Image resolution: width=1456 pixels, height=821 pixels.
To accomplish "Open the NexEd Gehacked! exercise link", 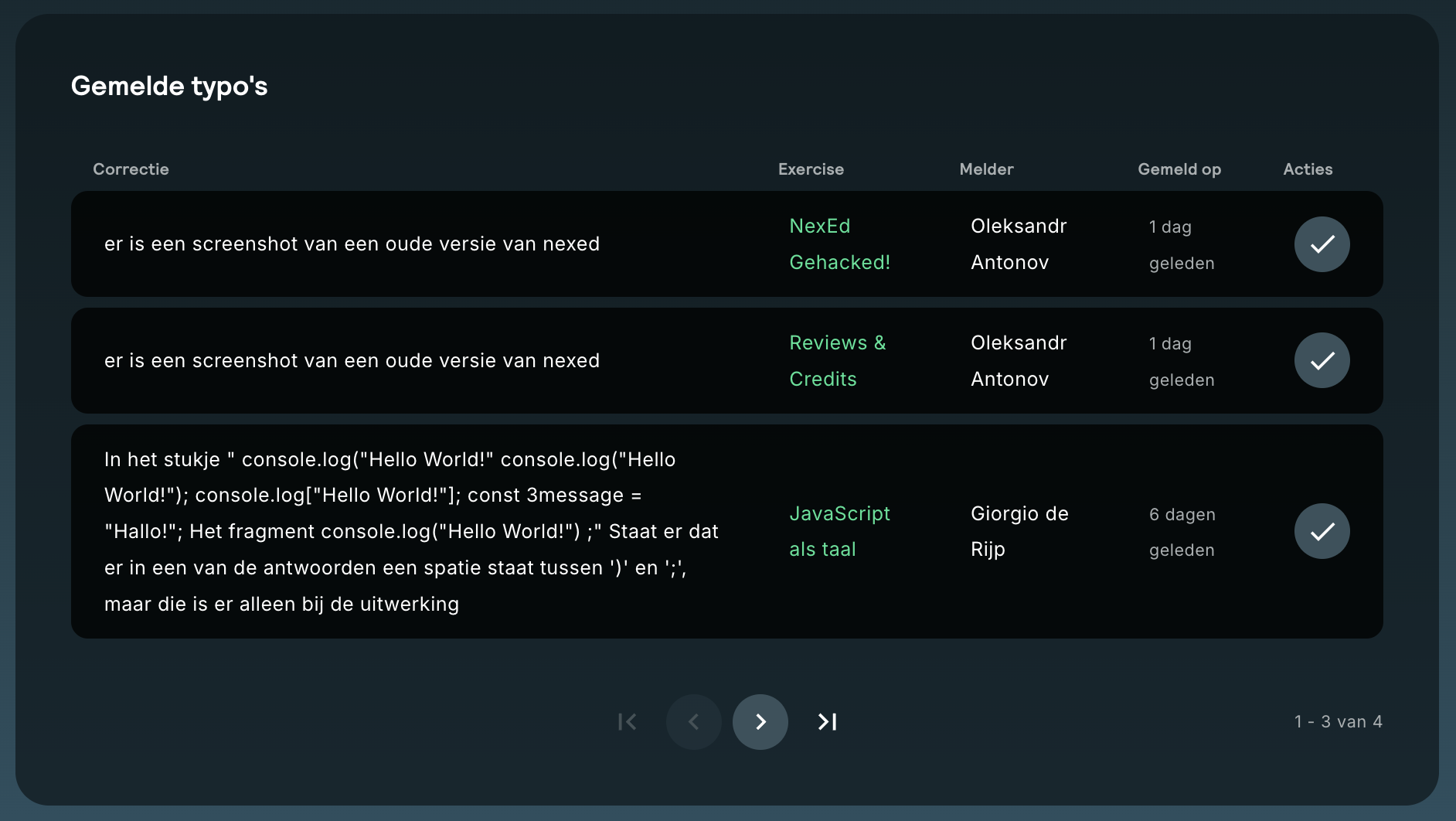I will pos(839,244).
